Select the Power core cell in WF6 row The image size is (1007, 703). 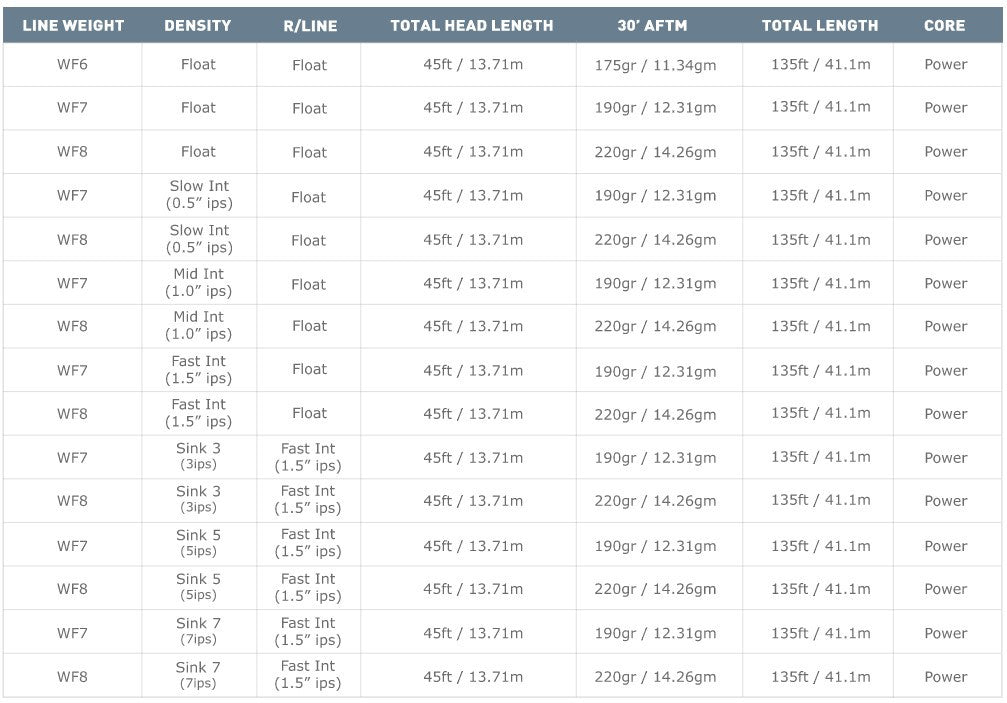[945, 64]
